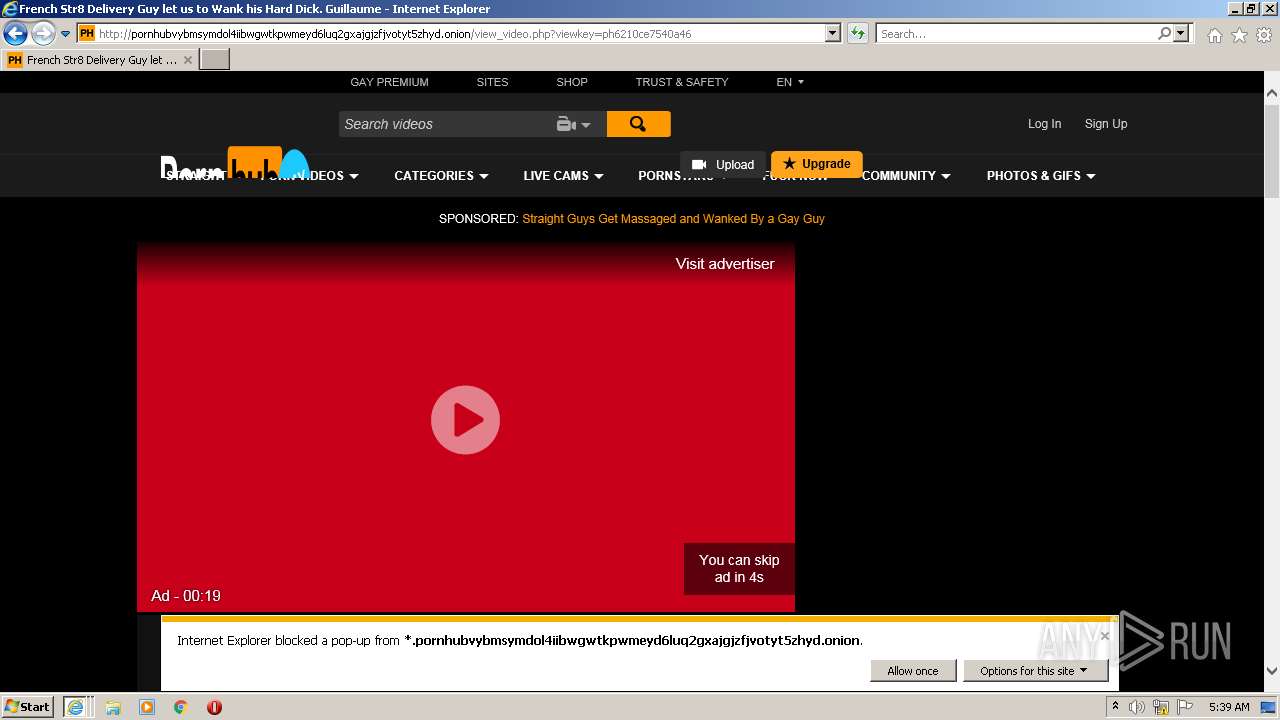
Task: Open Options for this site dropdown
Action: [1035, 671]
